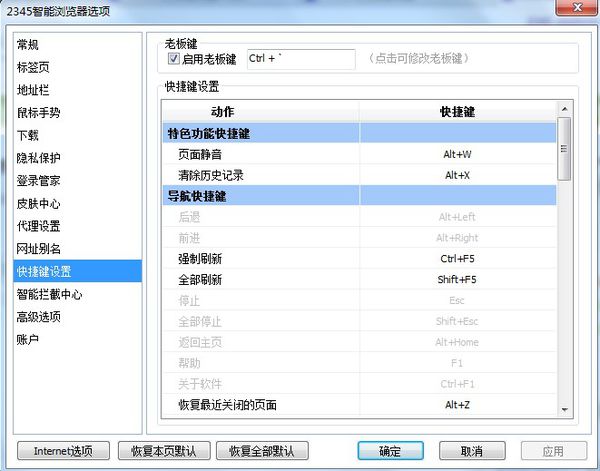This screenshot has width=600, height=471.
Task: Open 隐私保护 settings
Action: pyautogui.click(x=77, y=158)
